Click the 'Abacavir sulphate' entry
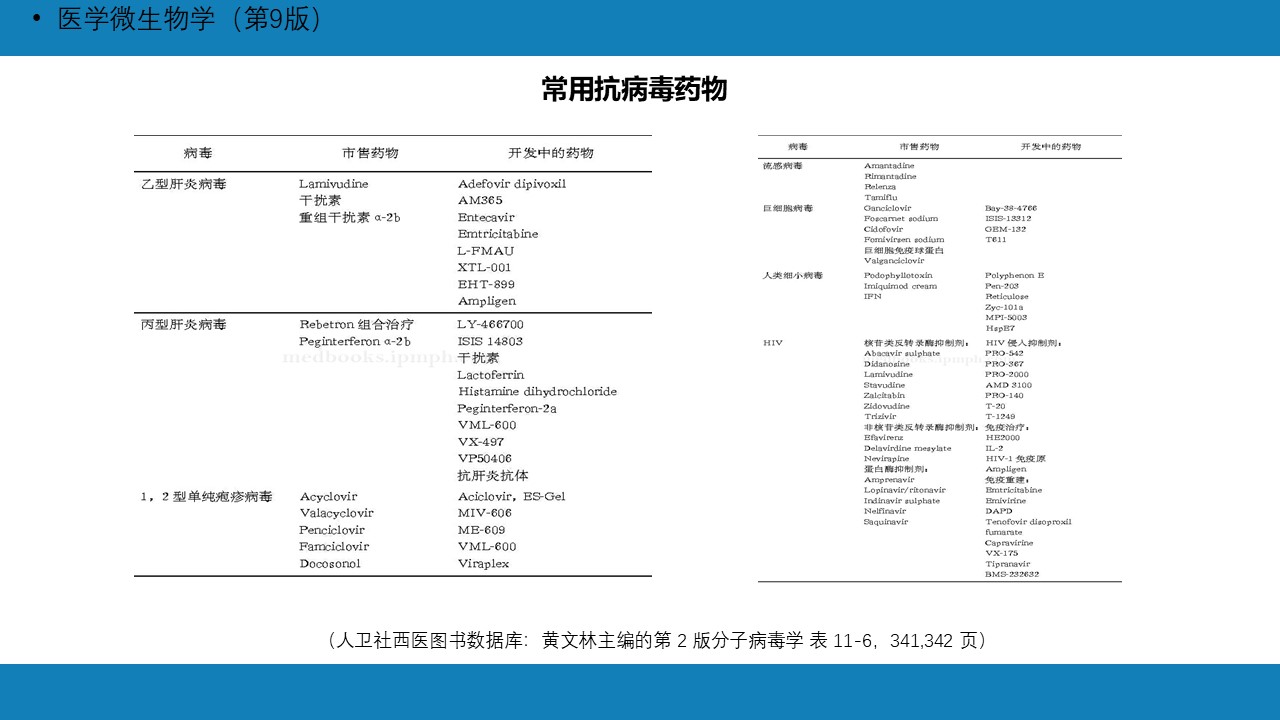This screenshot has height=720, width=1280. (x=902, y=353)
